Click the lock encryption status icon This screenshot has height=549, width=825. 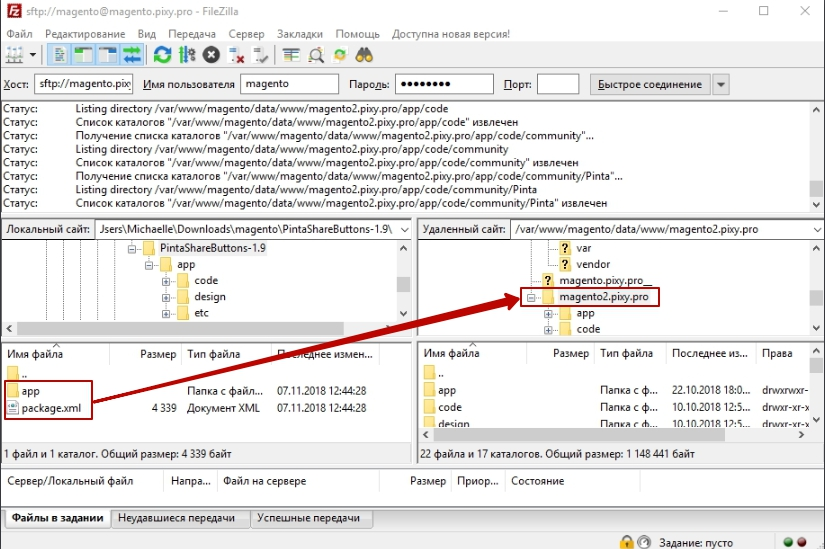tap(626, 542)
